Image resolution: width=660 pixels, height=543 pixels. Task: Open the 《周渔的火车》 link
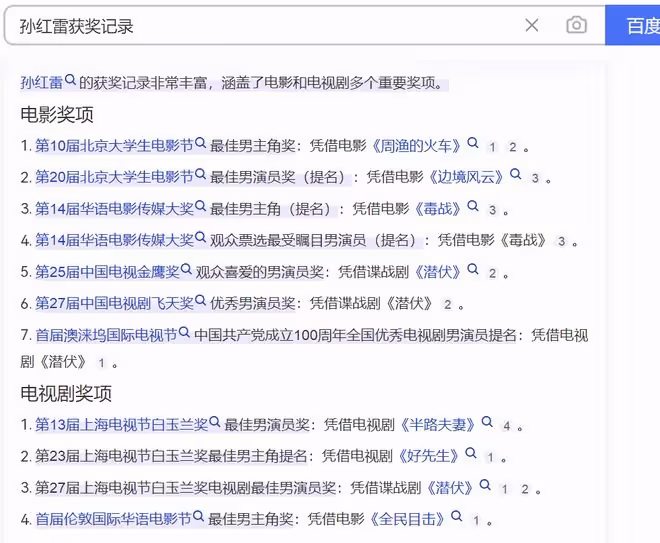(x=417, y=146)
